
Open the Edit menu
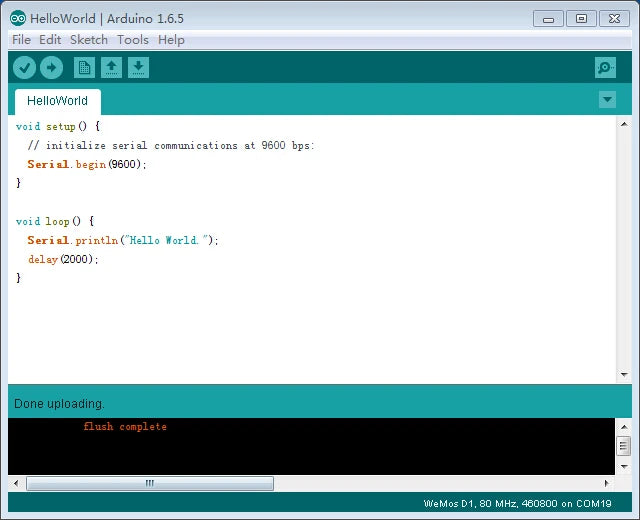tap(50, 40)
